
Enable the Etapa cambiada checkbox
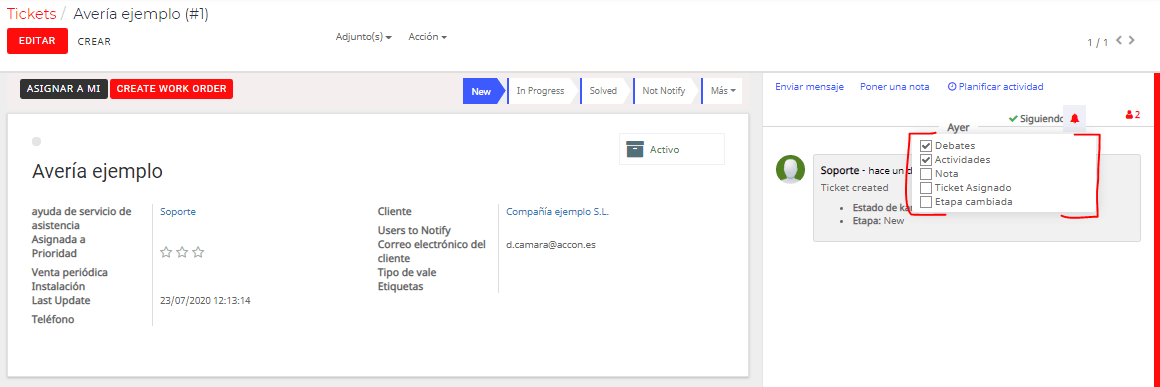pos(925,202)
